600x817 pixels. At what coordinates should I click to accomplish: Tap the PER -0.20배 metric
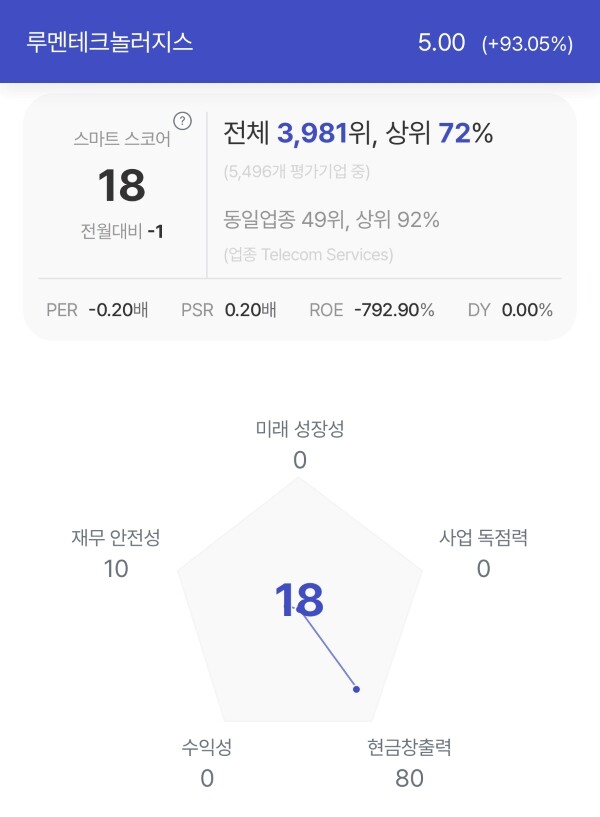coord(97,310)
